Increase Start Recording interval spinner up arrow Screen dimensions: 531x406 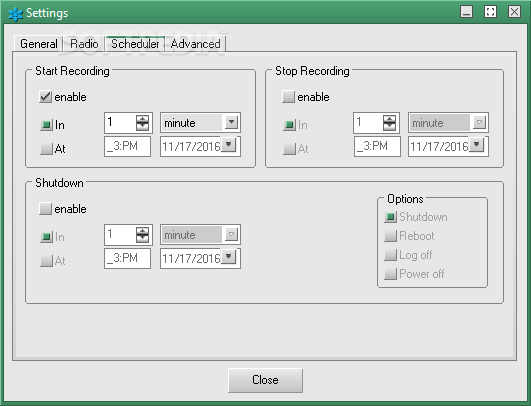(142, 119)
